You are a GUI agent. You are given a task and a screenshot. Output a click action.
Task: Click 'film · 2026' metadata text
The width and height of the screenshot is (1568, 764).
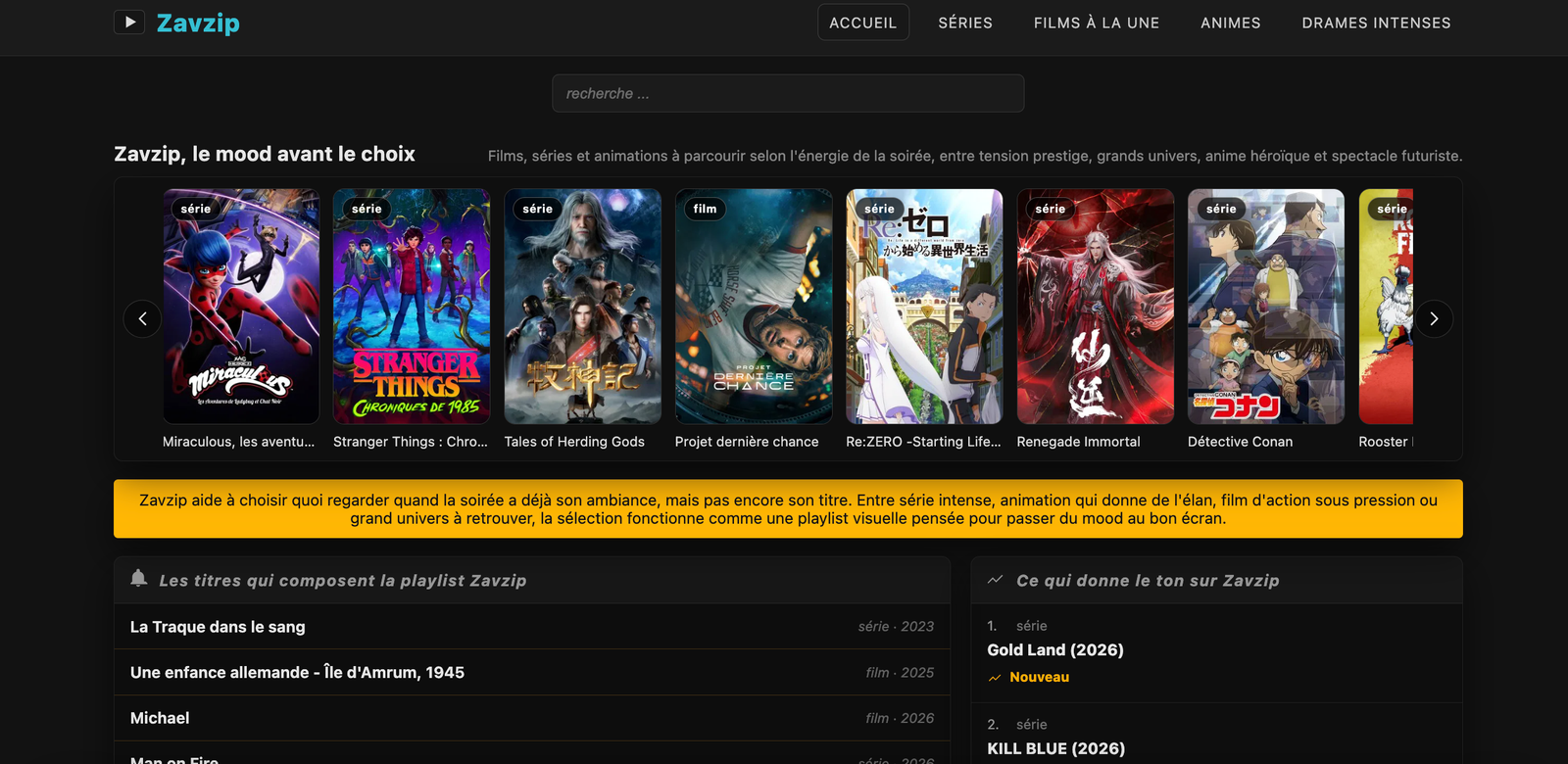point(900,719)
